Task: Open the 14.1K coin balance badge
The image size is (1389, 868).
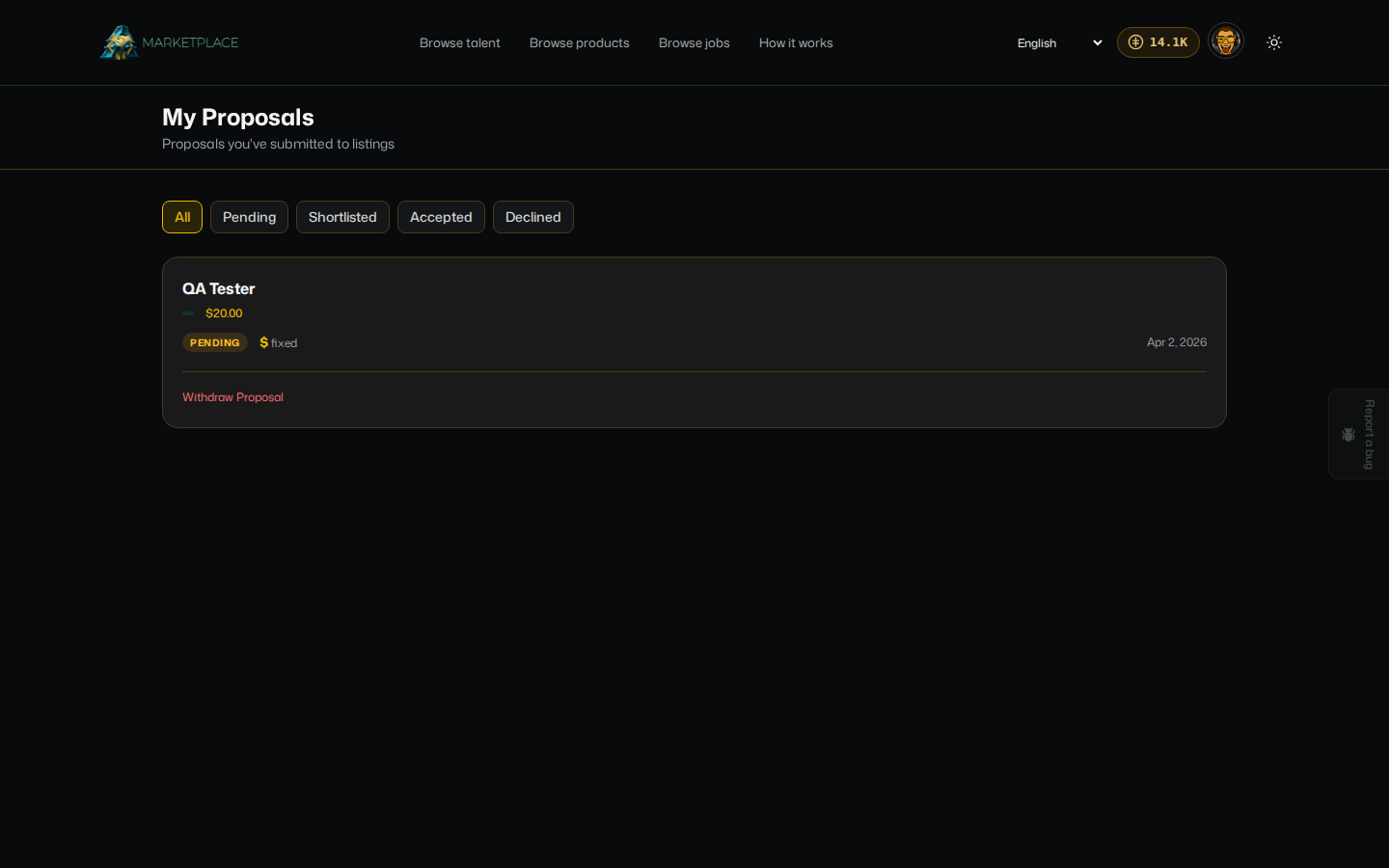Action: 1158,42
